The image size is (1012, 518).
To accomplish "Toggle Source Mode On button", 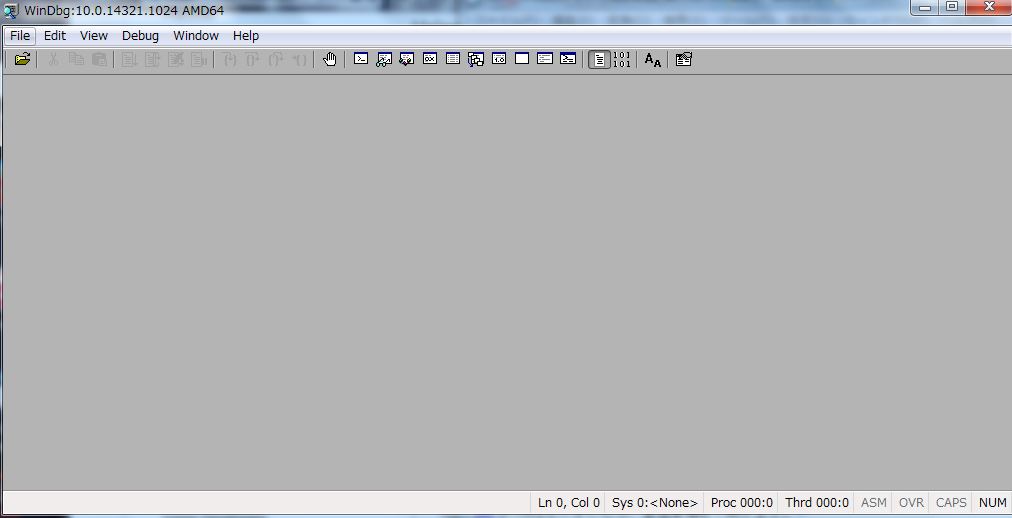I will point(599,59).
